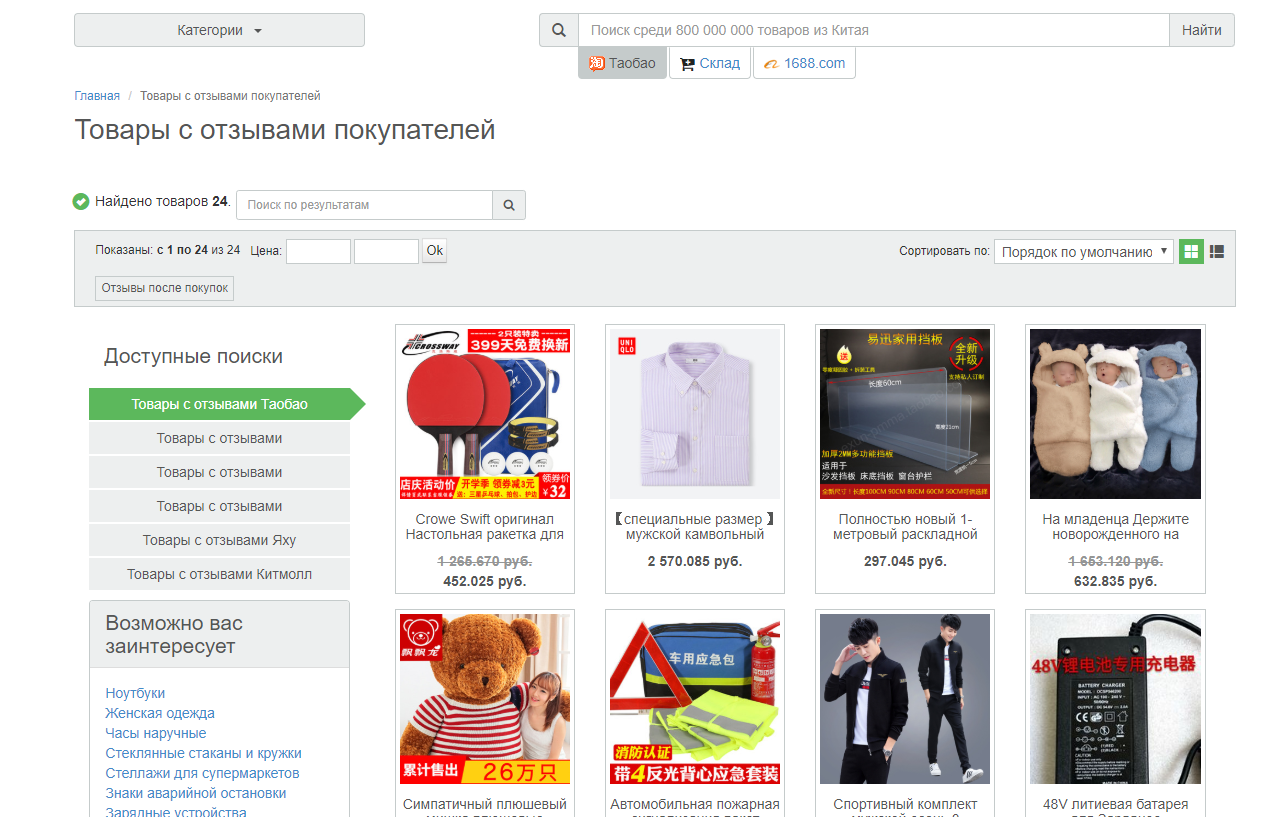Open the Женская одежда suggestion link
Screen dimensions: 1279x817
coord(160,713)
